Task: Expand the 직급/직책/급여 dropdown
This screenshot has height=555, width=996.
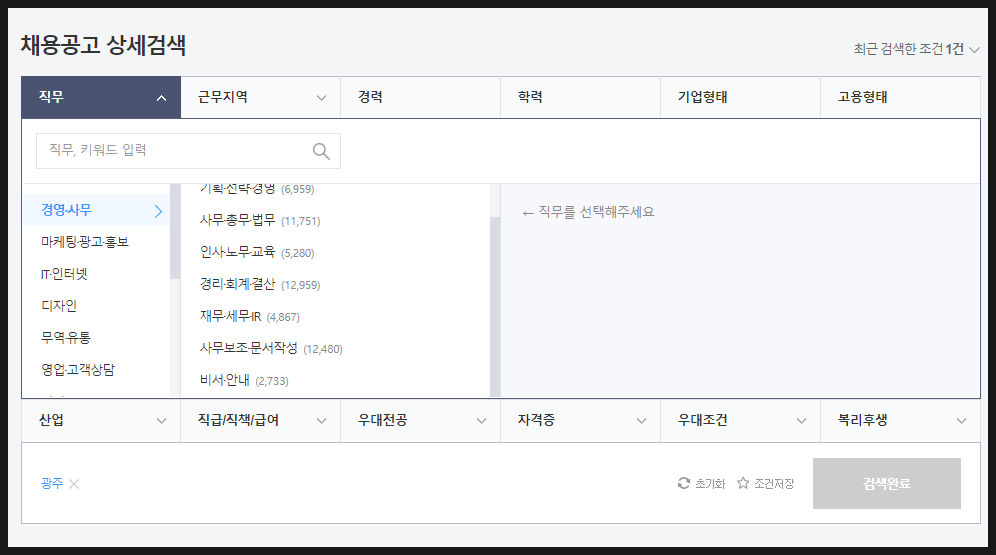Action: point(261,420)
